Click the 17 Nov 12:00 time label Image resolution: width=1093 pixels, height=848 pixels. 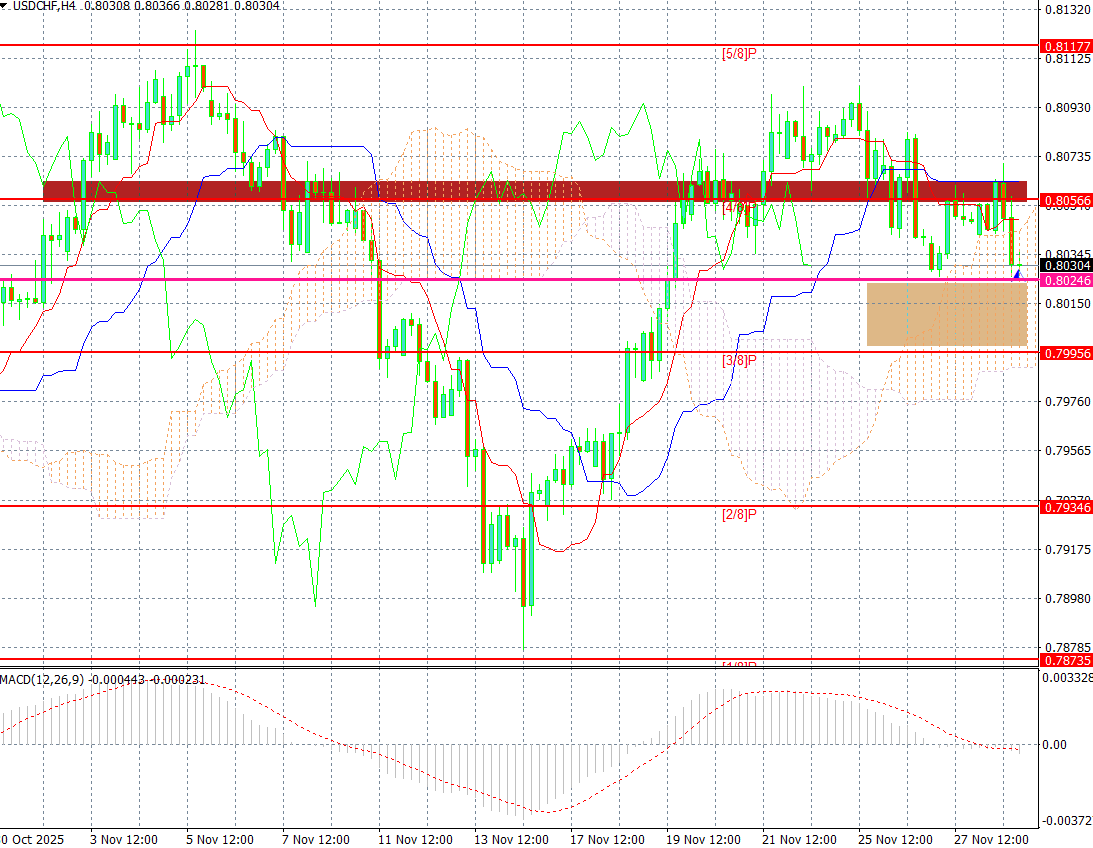pos(607,840)
